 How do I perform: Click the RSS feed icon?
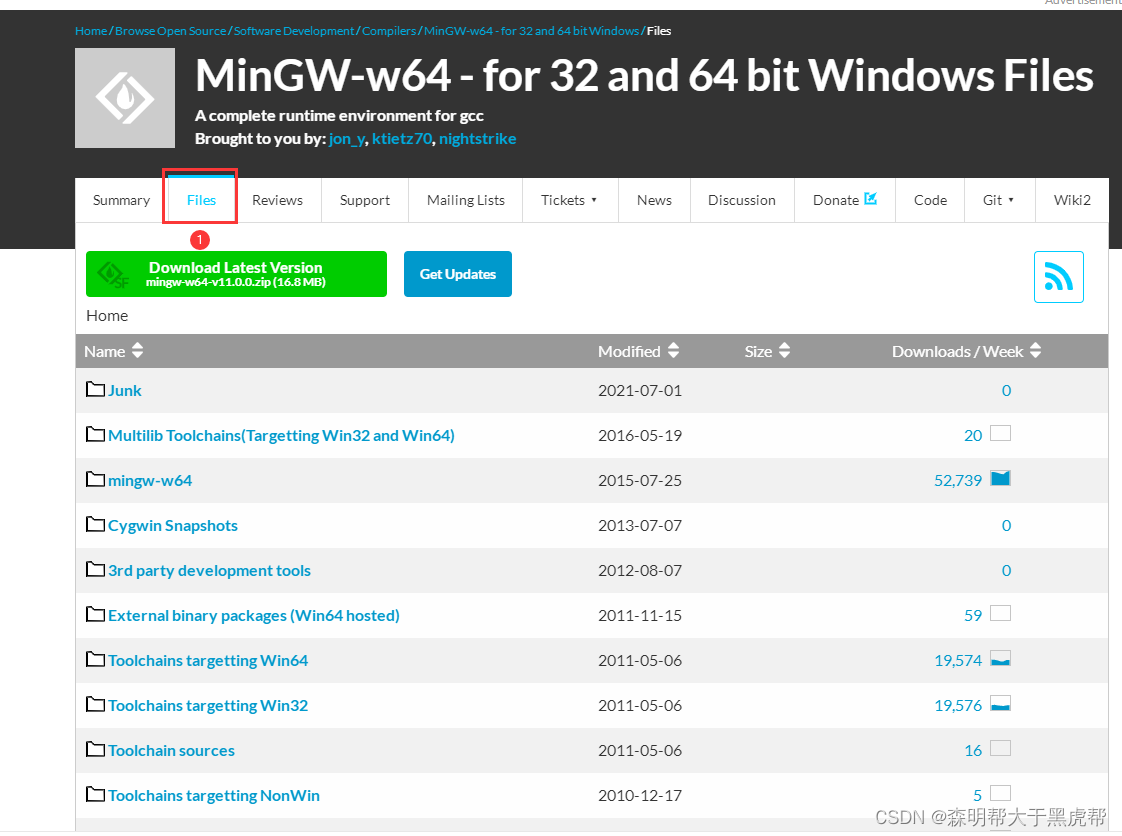1058,277
